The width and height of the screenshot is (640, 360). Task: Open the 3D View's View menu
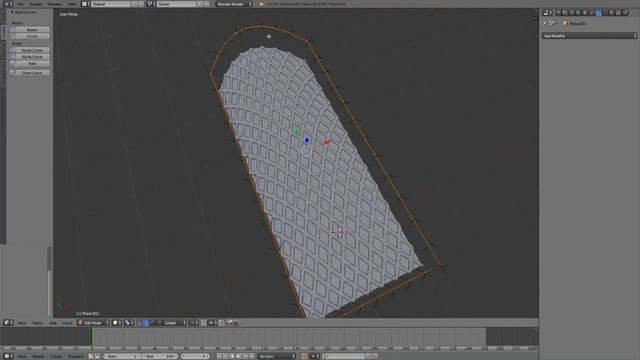[x=22, y=323]
